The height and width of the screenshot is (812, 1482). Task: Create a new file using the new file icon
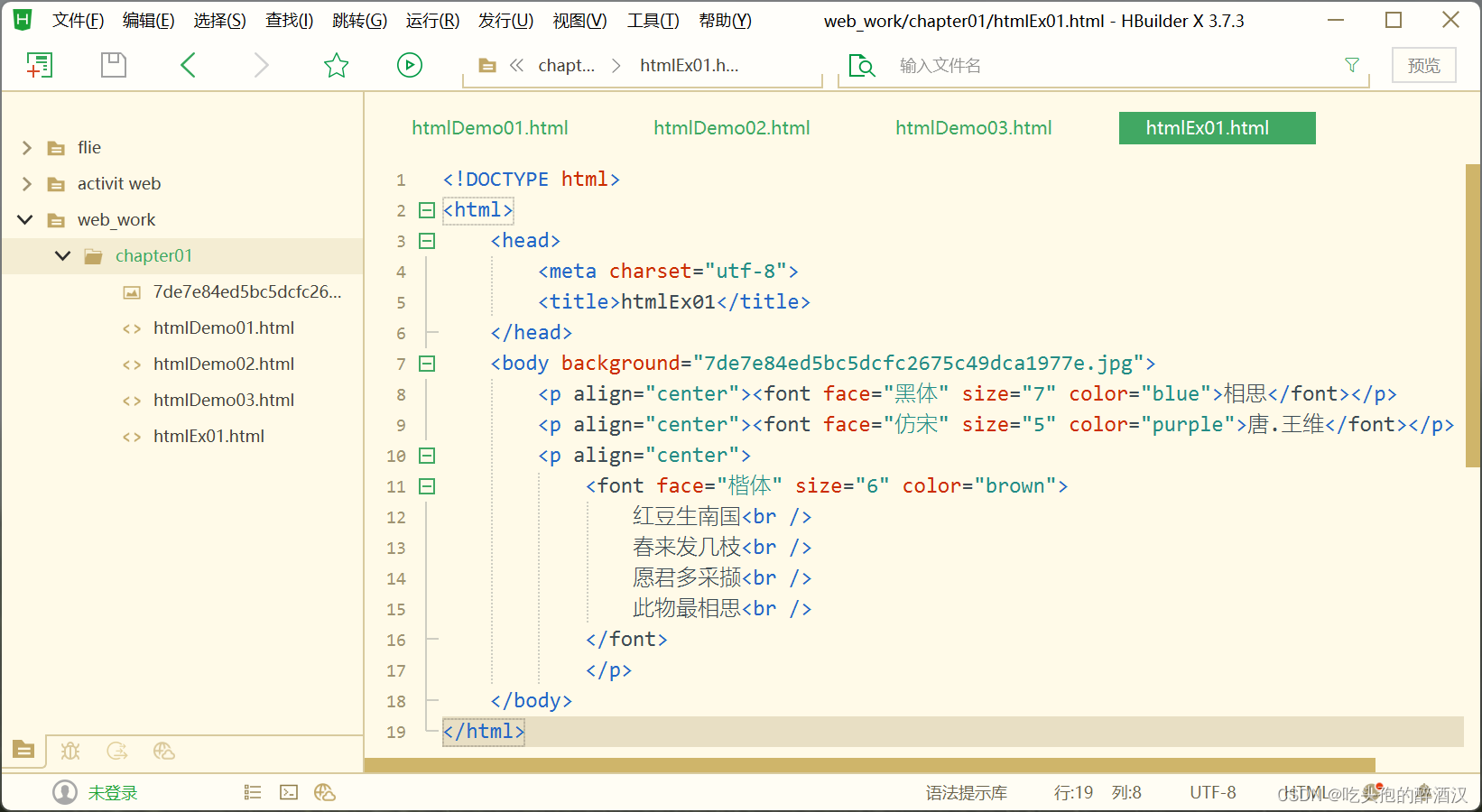coord(40,64)
